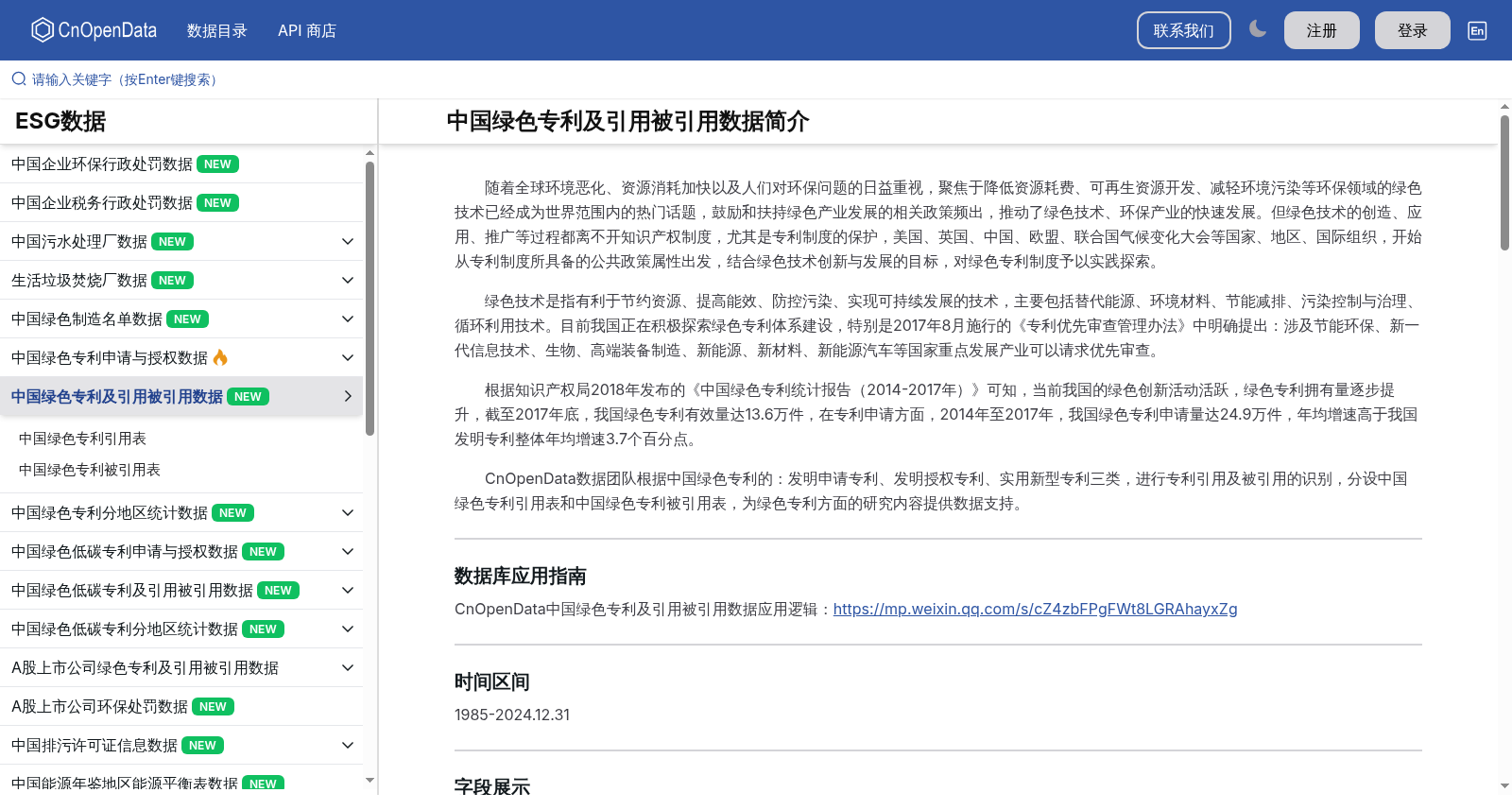Expand 中国绿色低碳专利及引用被引用数据 chevron

click(x=348, y=591)
